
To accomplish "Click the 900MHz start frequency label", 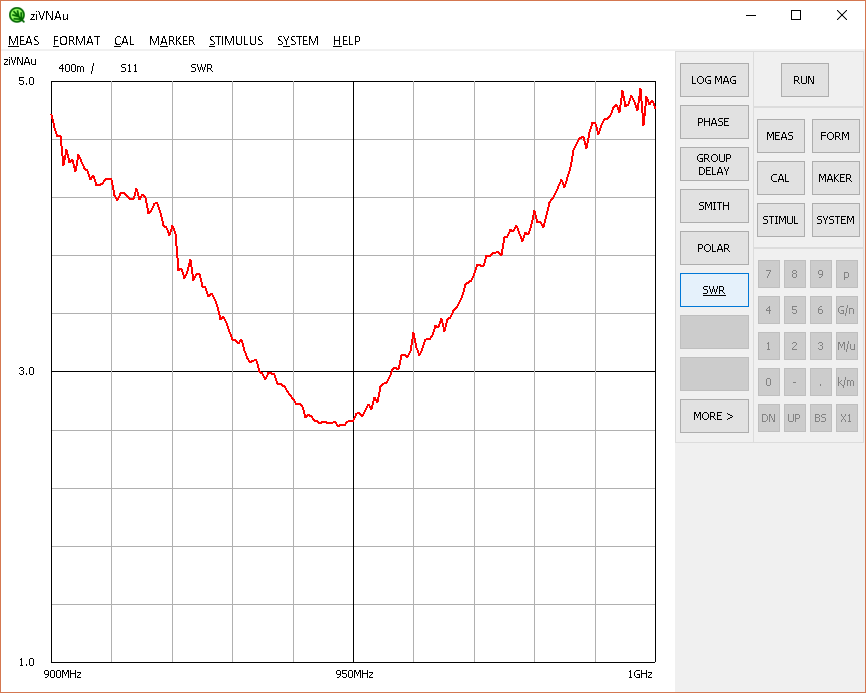I will [x=62, y=674].
